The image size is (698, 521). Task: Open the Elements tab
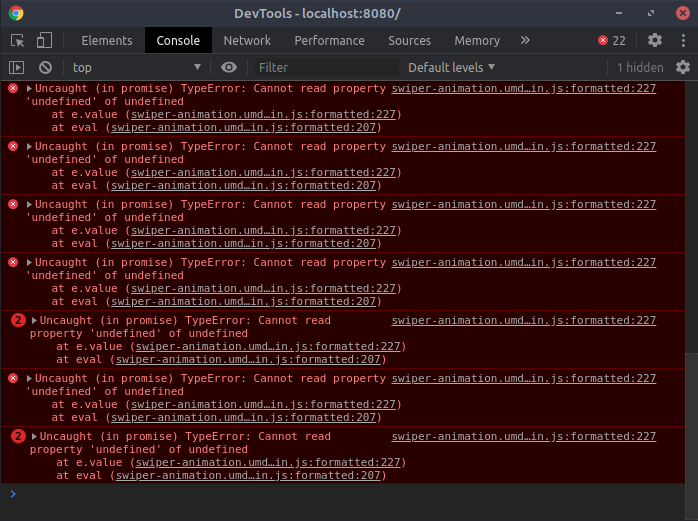[107, 41]
